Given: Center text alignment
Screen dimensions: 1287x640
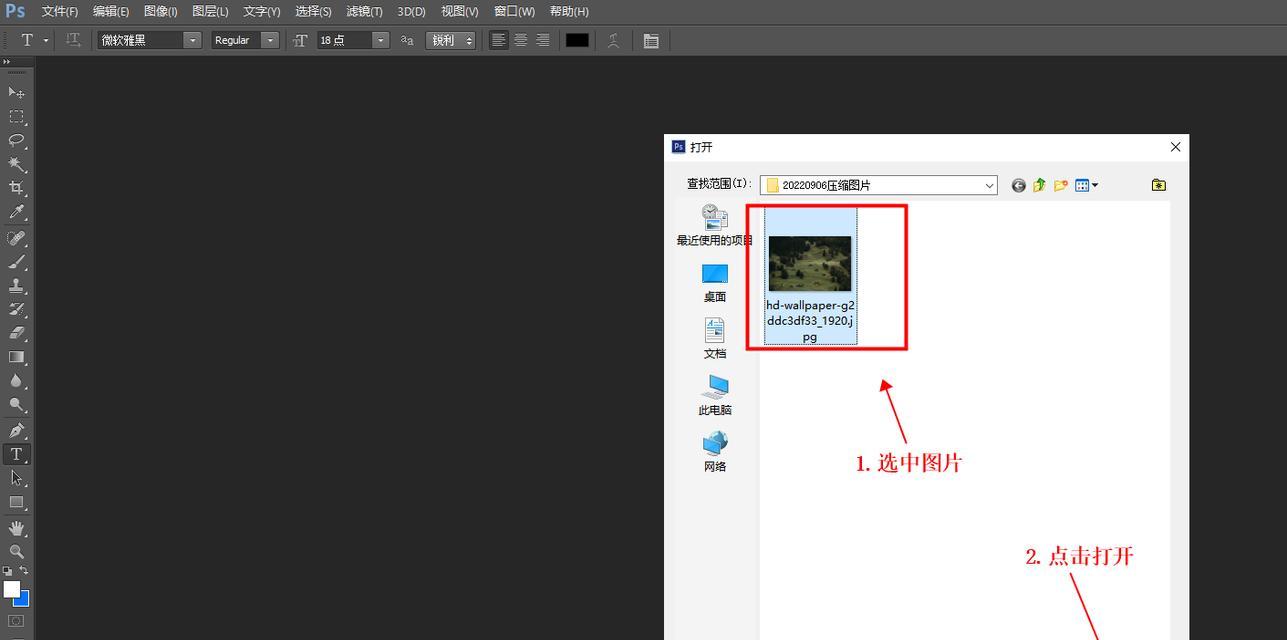Looking at the screenshot, I should [x=521, y=40].
